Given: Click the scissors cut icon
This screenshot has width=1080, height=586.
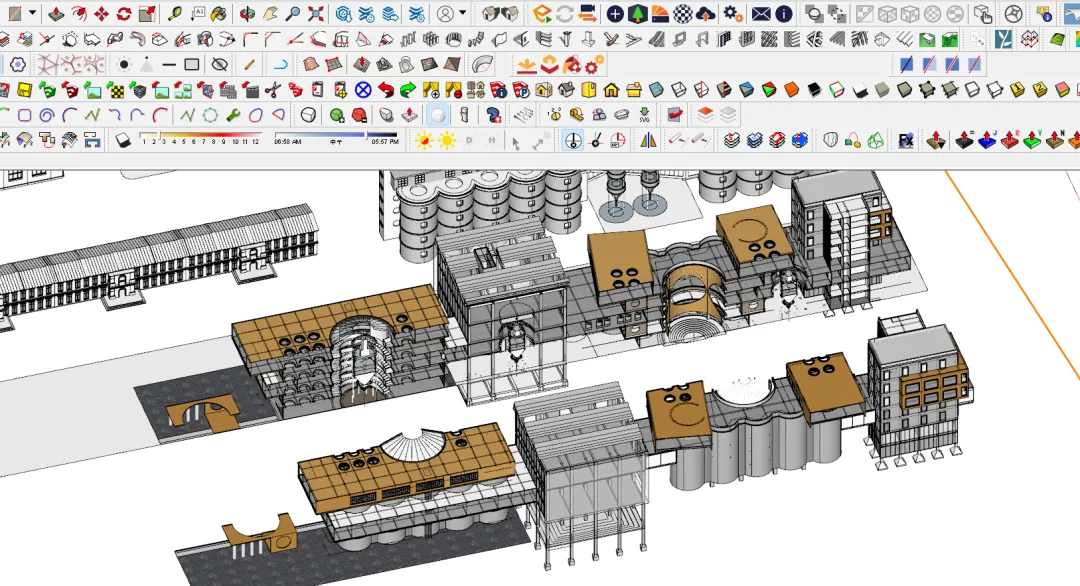Looking at the screenshot, I should click(273, 90).
